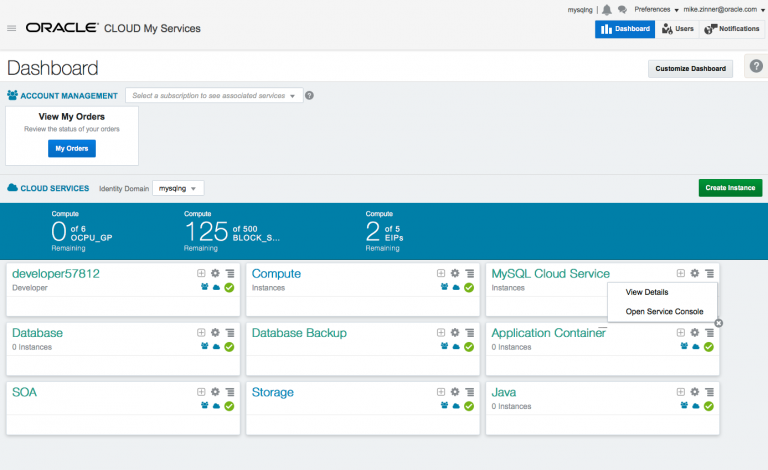Click gear icon on Storage tile
The height and width of the screenshot is (470, 768).
[455, 392]
